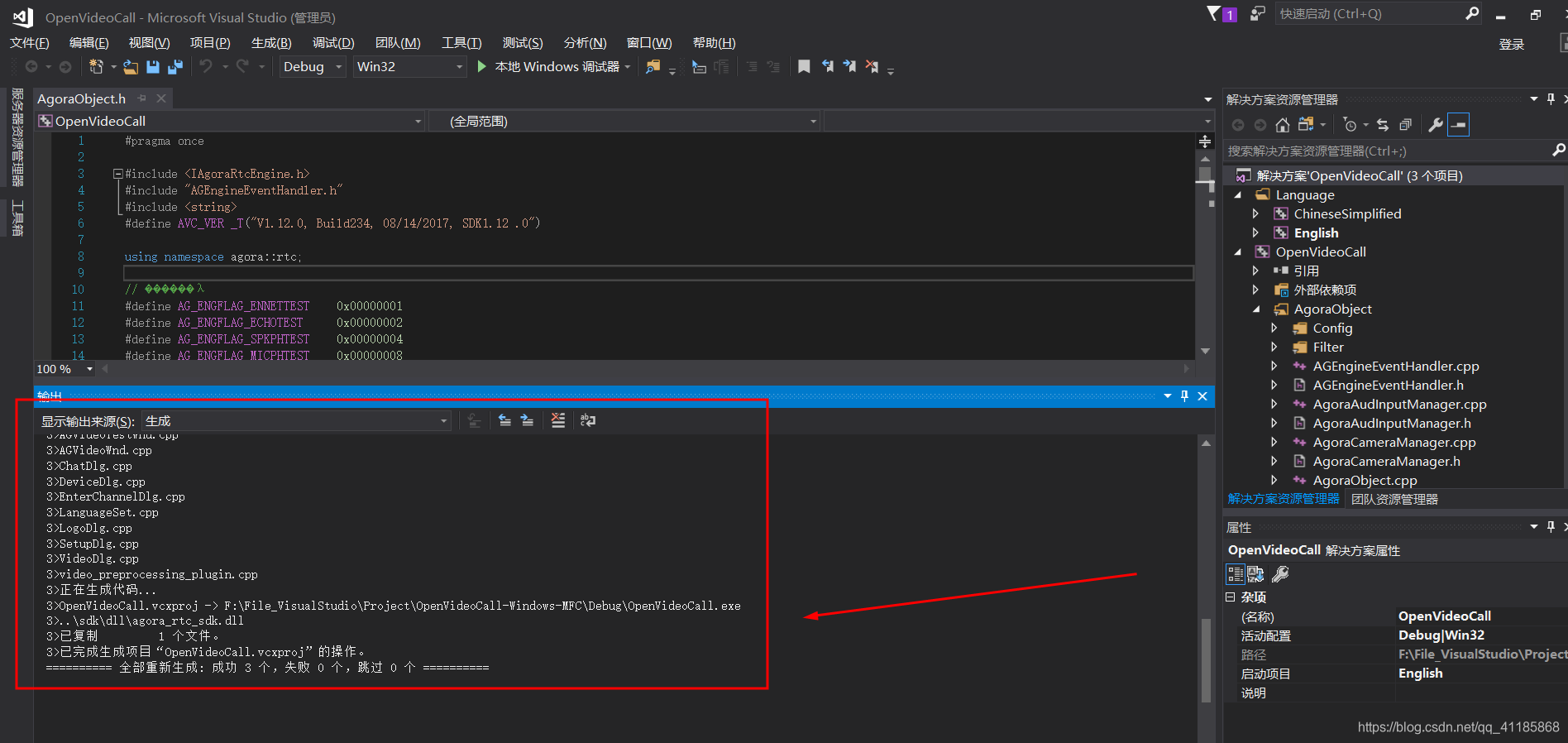Collapse the Language folder node

[1238, 195]
